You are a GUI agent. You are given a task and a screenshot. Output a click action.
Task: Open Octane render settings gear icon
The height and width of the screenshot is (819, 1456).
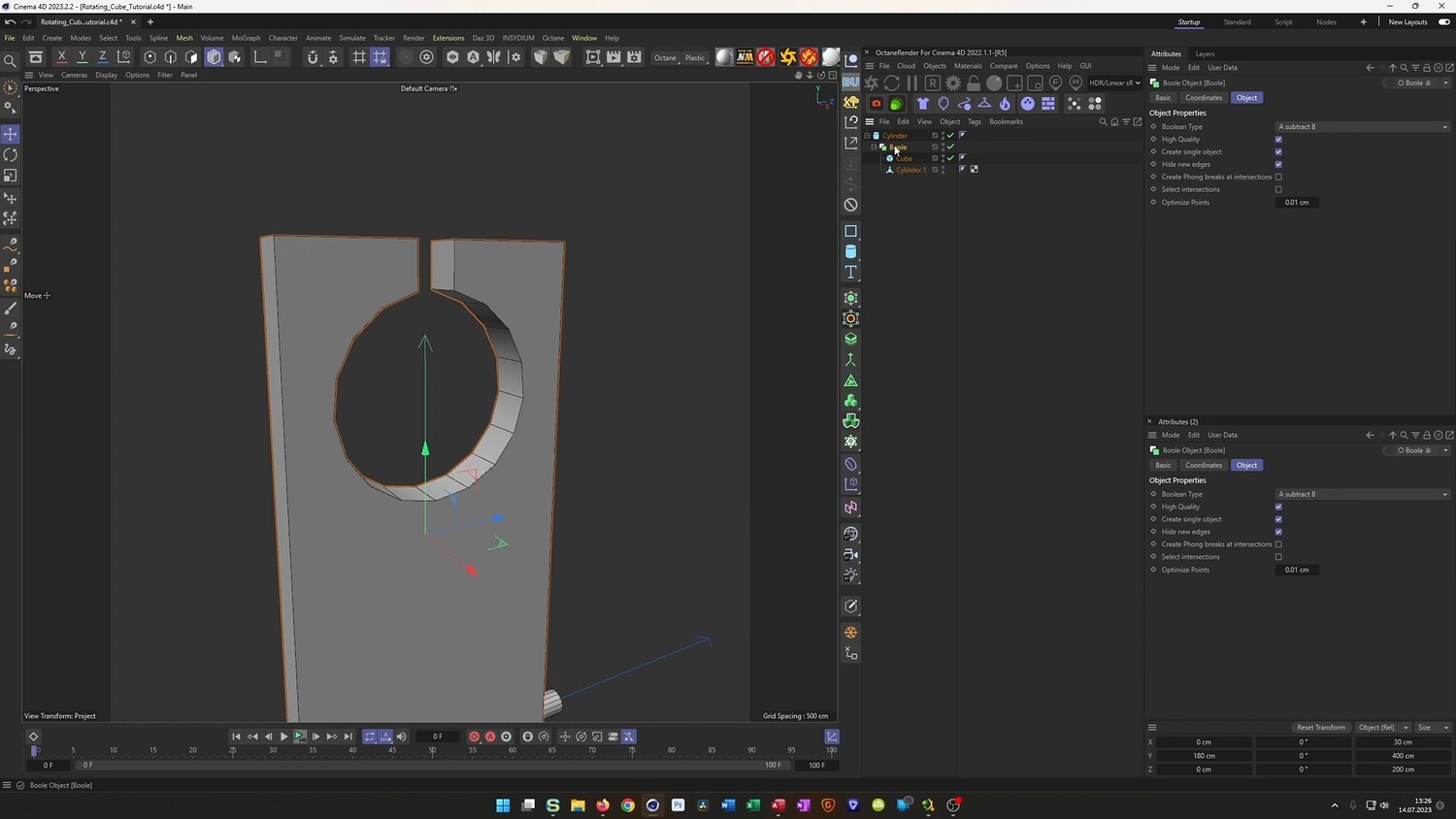tap(953, 83)
